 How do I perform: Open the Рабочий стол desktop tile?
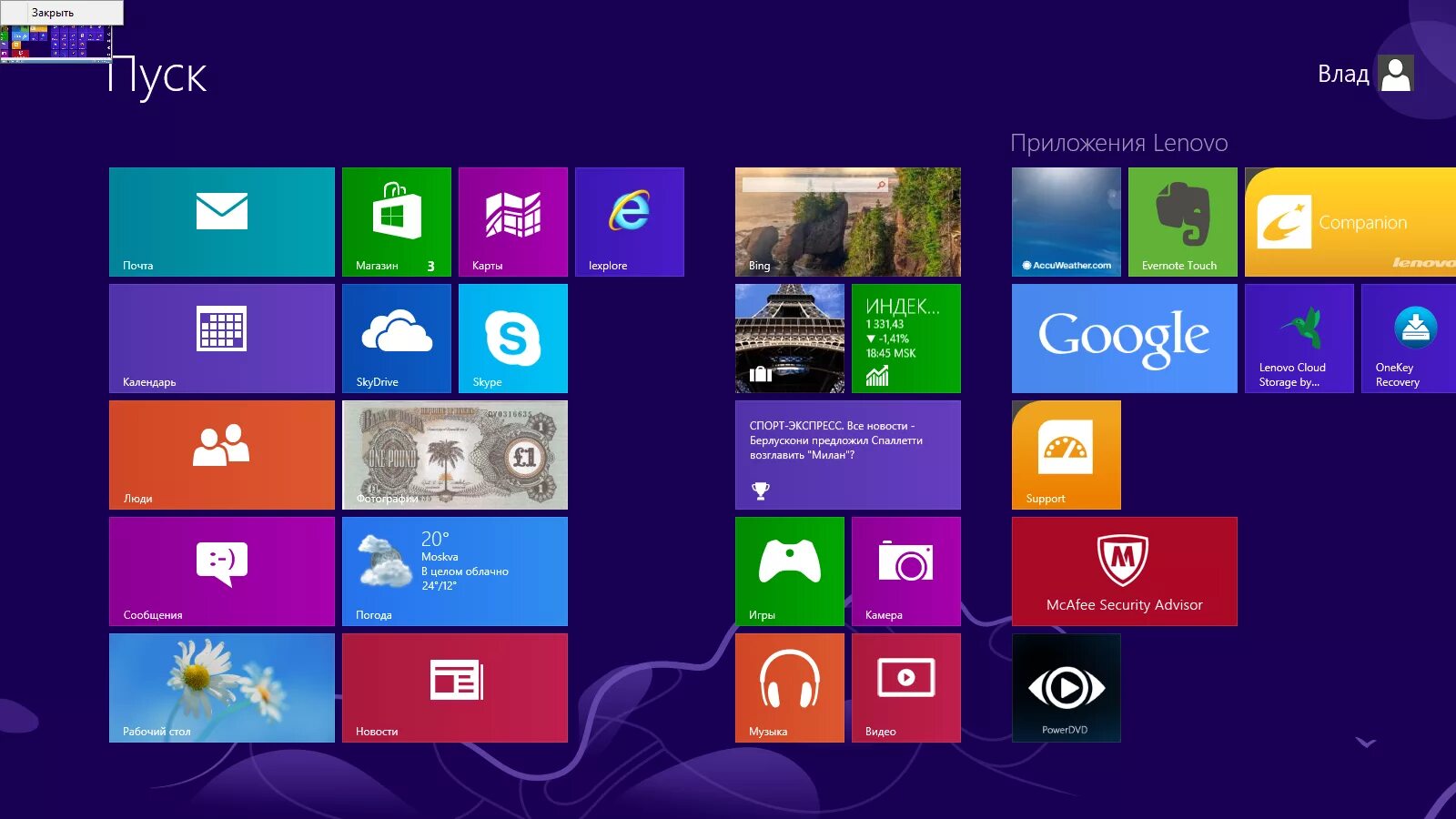coord(222,688)
